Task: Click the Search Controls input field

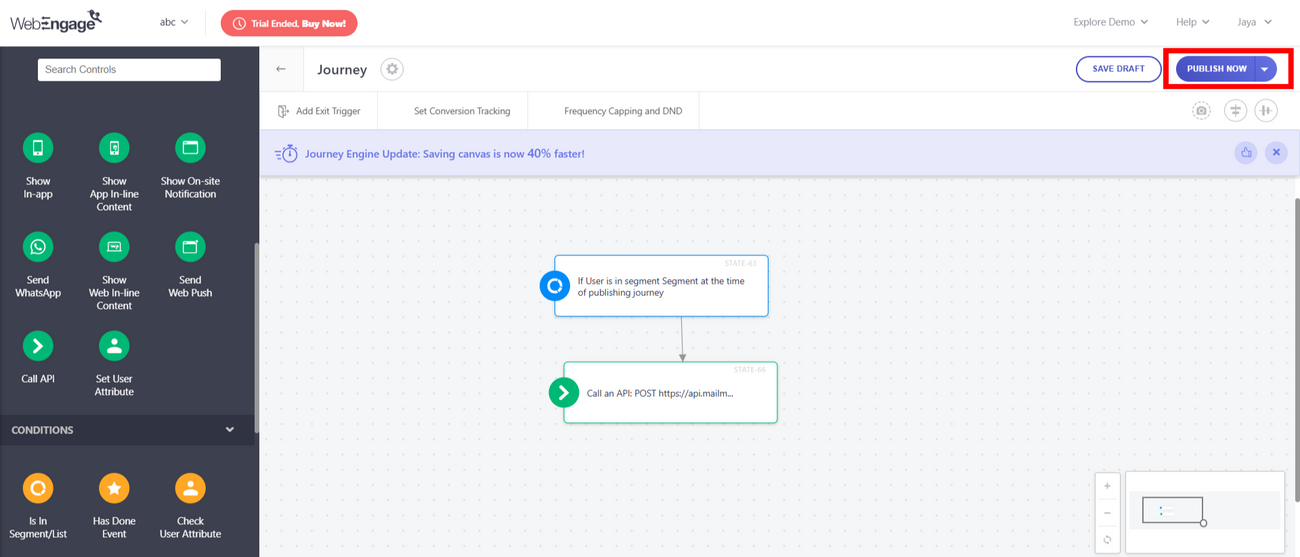Action: coord(129,69)
